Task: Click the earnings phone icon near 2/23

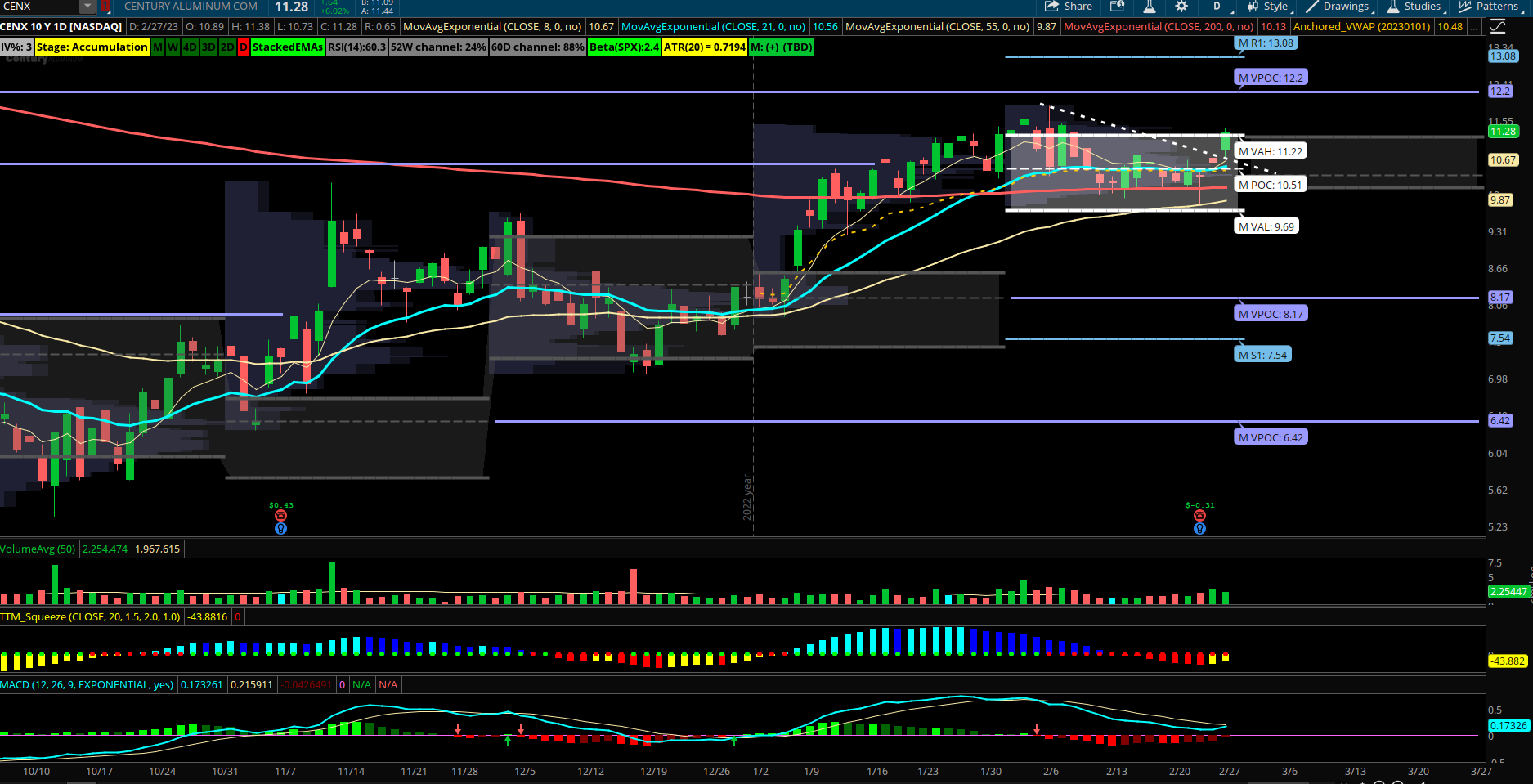Action: coord(1199,516)
